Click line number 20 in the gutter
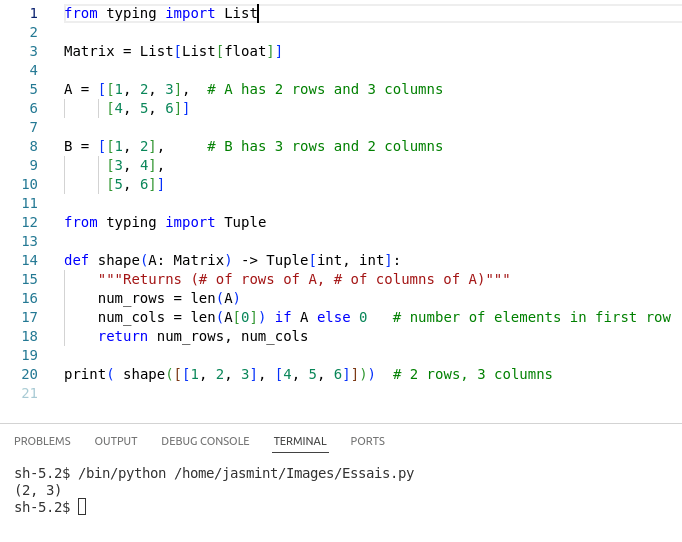 pos(29,374)
